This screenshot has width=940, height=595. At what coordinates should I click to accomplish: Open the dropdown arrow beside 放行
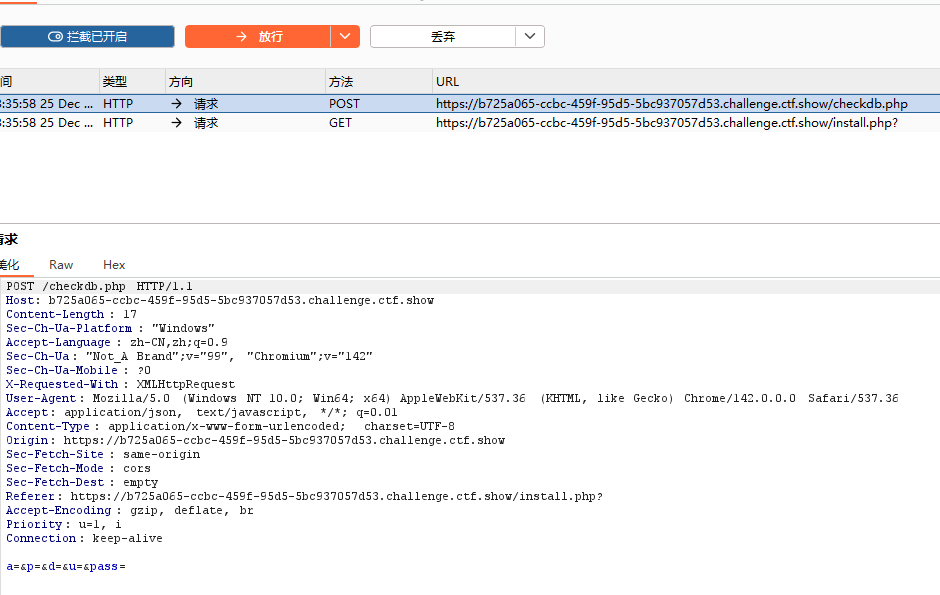click(345, 37)
